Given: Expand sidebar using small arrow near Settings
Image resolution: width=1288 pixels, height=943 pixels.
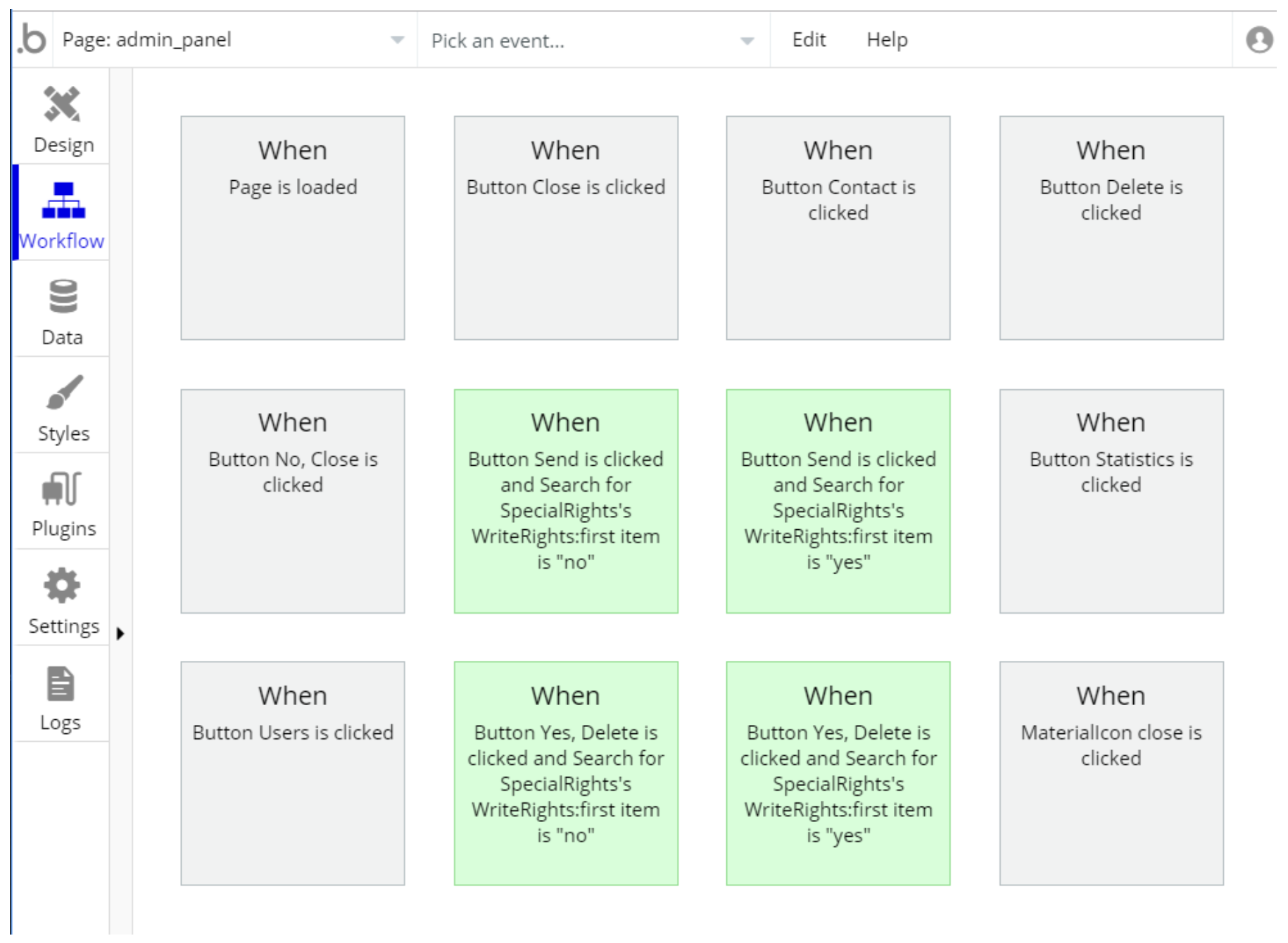Looking at the screenshot, I should point(120,633).
